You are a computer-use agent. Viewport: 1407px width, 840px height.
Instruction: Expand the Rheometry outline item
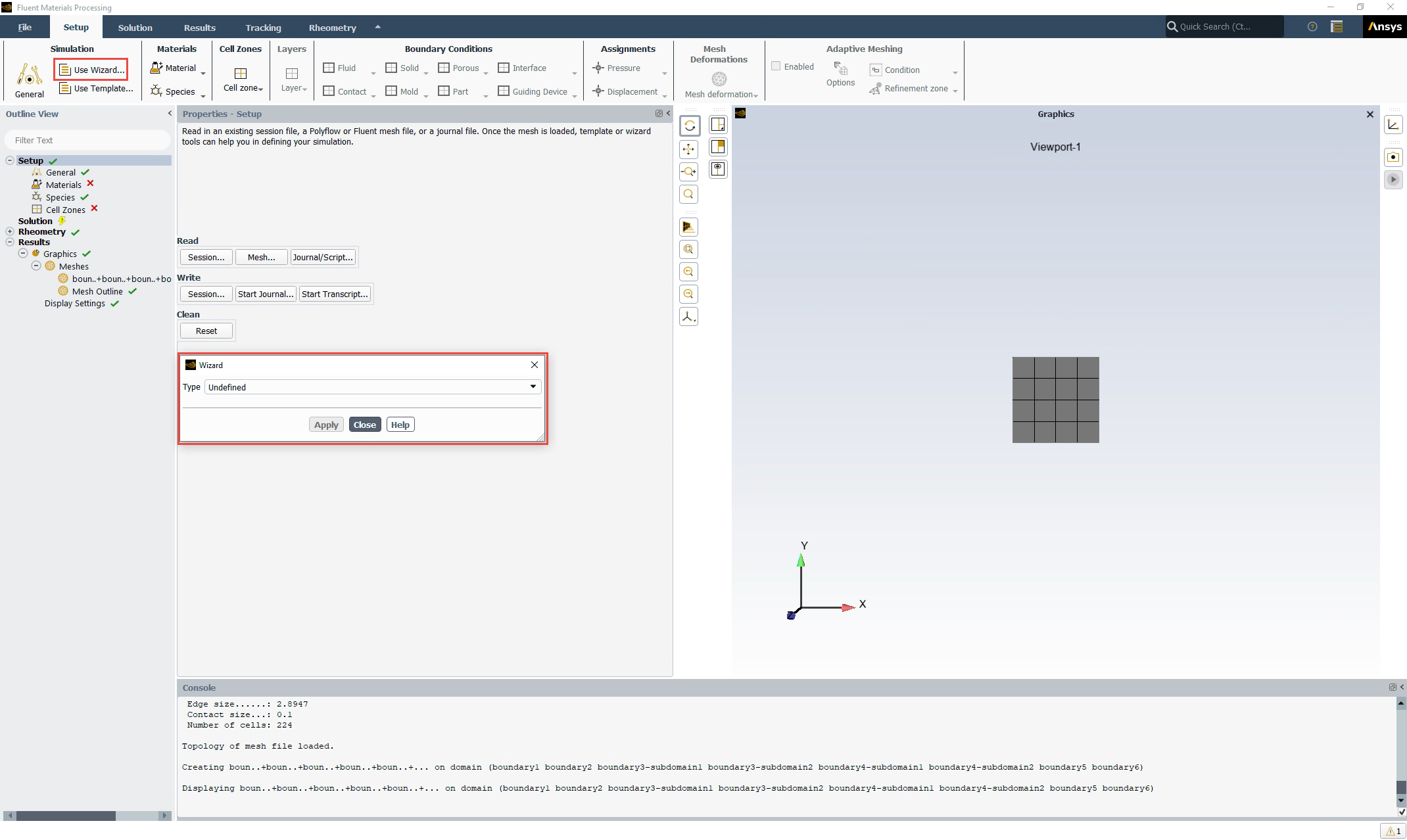tap(10, 231)
